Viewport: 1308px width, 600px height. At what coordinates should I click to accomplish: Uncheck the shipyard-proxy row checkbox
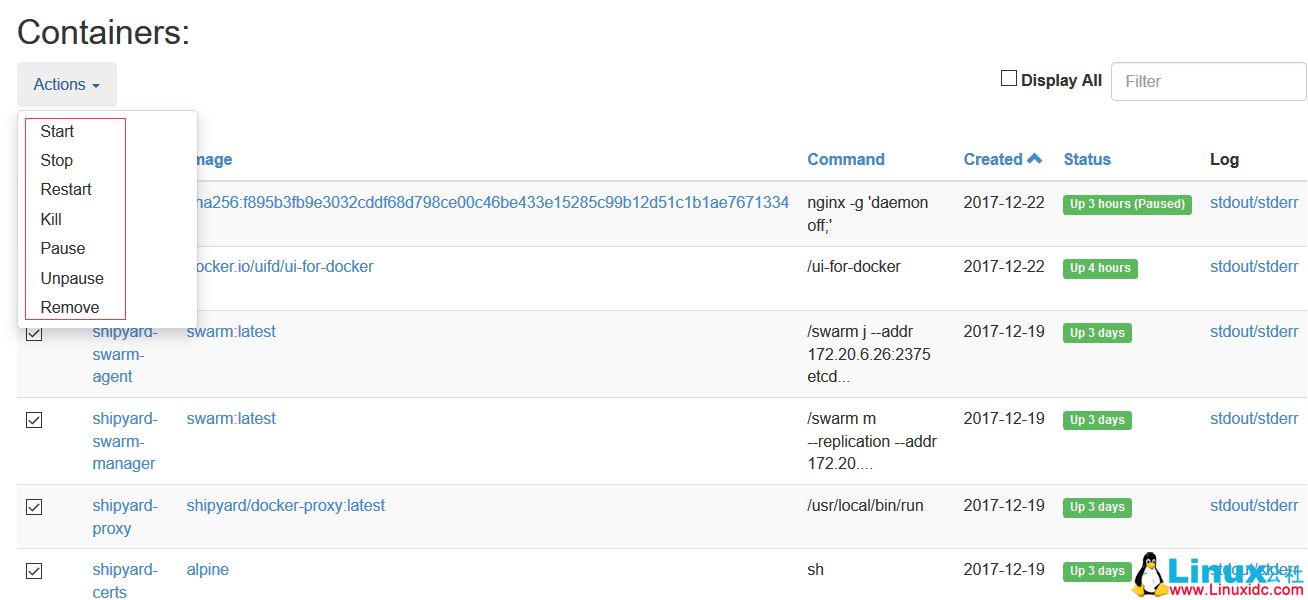coord(33,507)
